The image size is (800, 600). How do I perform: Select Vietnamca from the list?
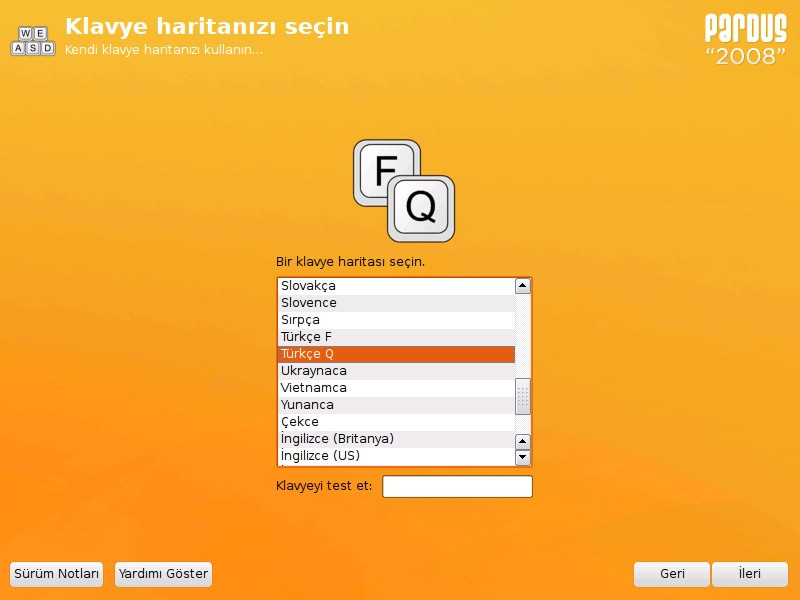pos(396,388)
